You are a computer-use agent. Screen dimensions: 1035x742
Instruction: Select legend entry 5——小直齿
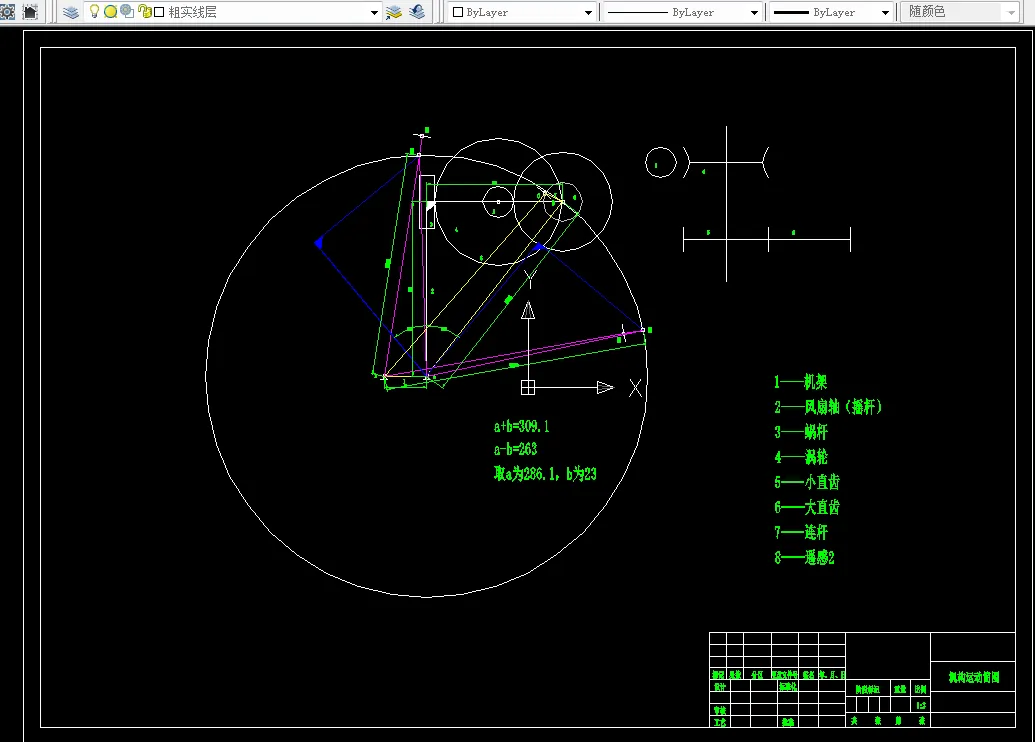click(807, 482)
